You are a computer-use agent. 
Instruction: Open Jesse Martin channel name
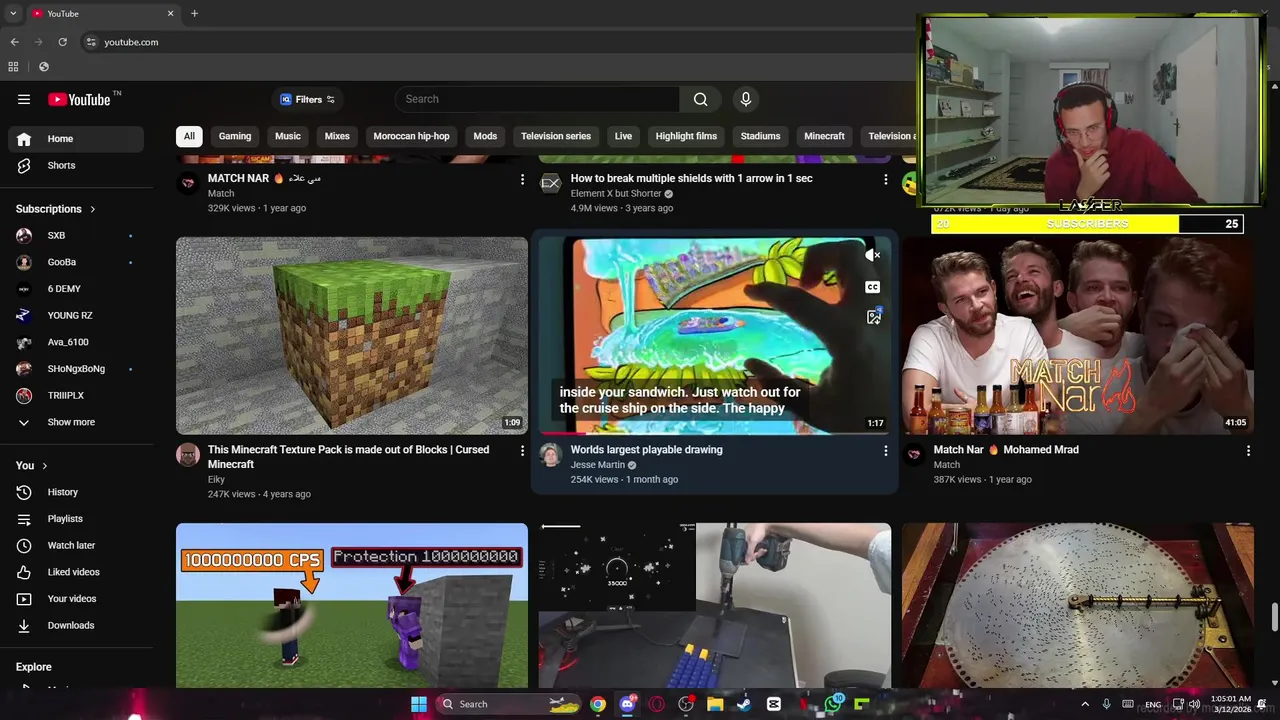[x=597, y=465]
